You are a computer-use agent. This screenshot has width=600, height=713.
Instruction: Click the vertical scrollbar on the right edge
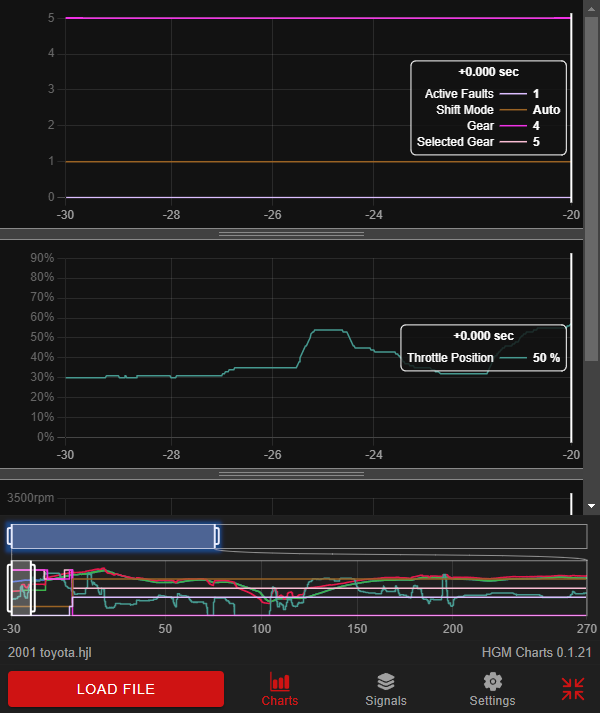592,180
